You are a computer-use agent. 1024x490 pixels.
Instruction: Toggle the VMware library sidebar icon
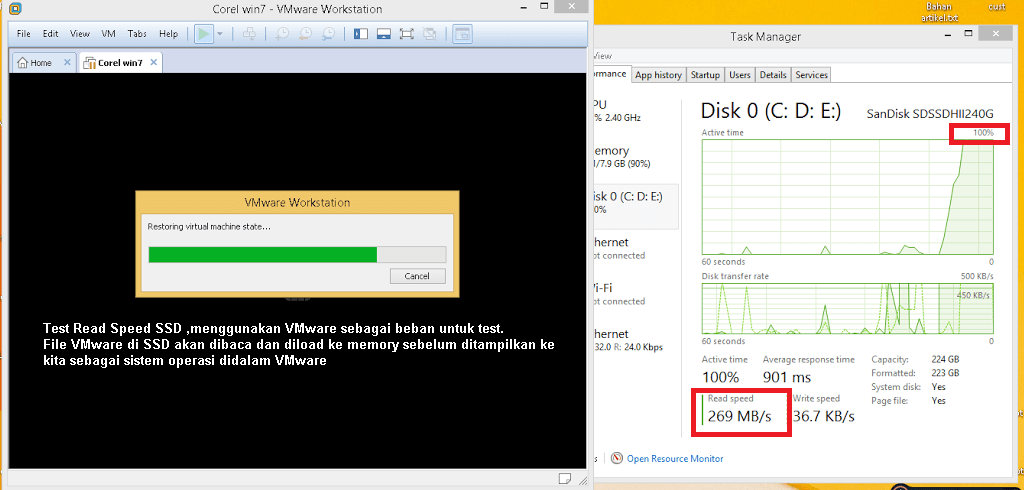360,33
